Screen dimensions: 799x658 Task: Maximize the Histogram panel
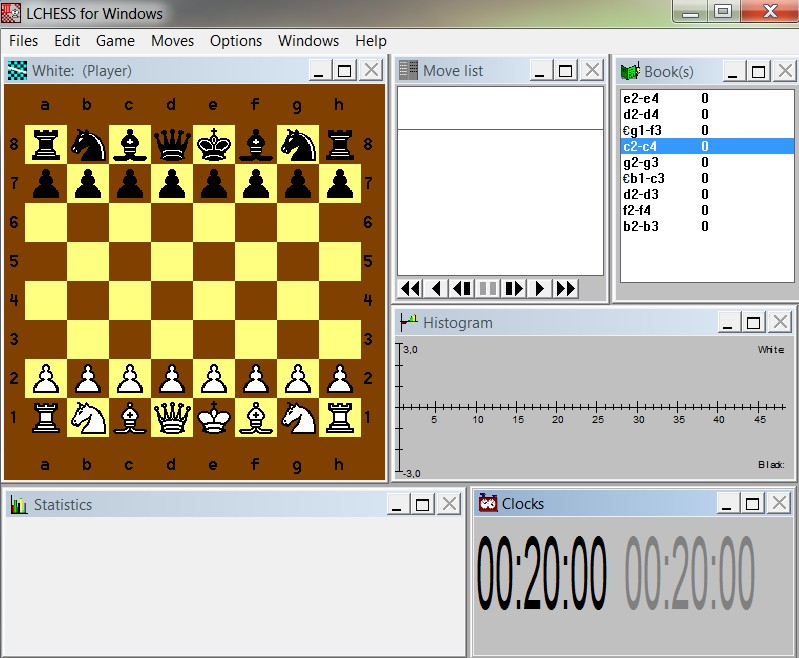(753, 322)
